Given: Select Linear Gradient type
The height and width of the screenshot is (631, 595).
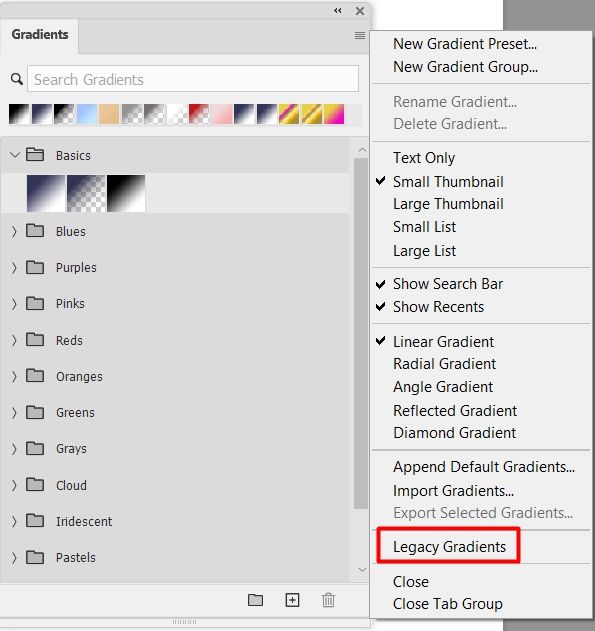Looking at the screenshot, I should pyautogui.click(x=443, y=342).
